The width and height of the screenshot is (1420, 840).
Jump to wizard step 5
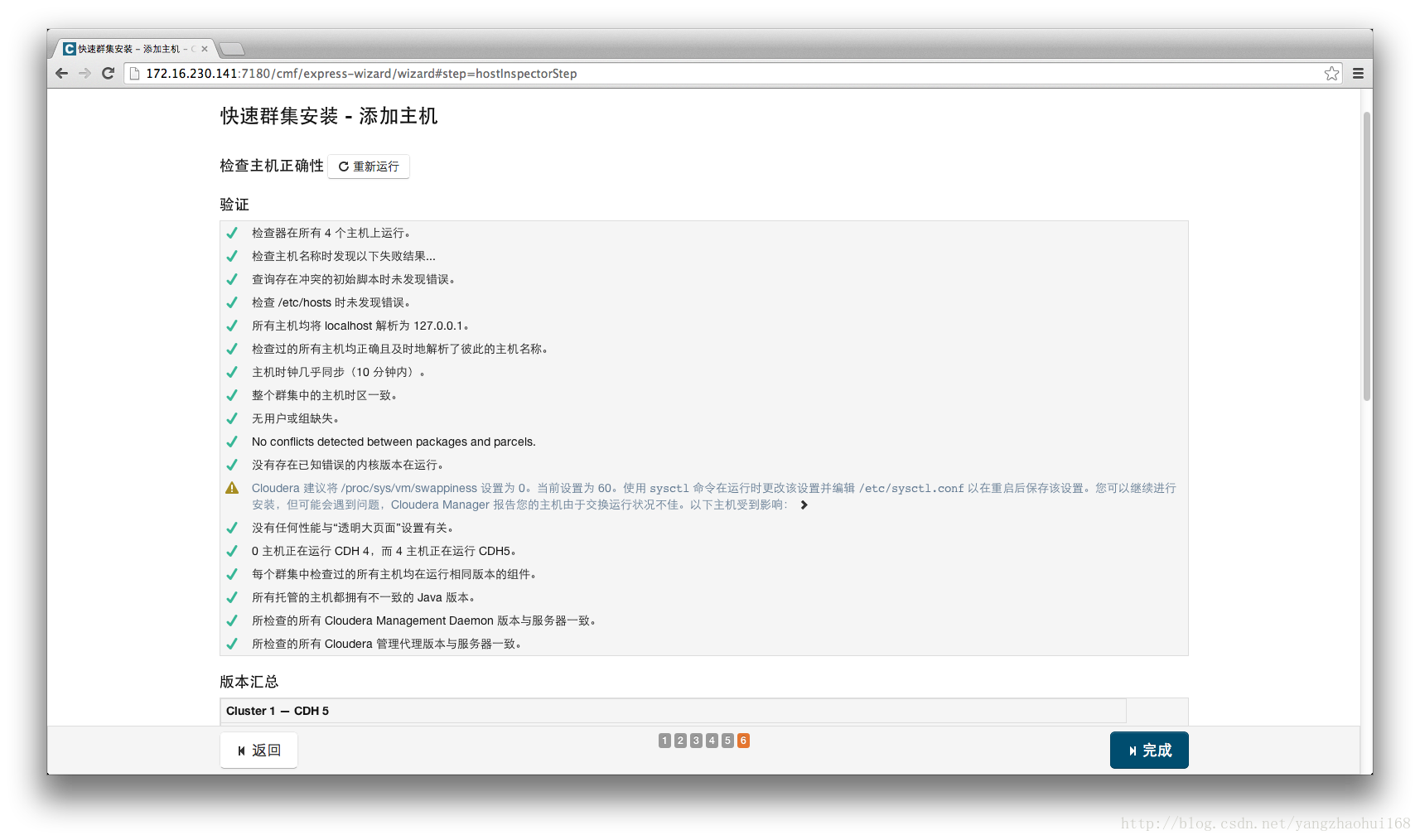(x=727, y=741)
